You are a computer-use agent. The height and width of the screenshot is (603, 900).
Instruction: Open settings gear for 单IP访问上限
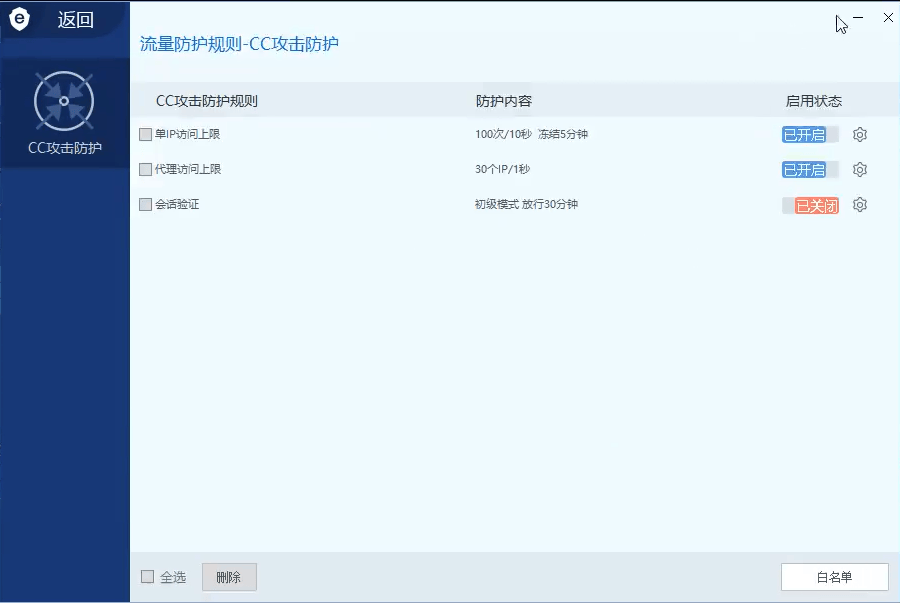pyautogui.click(x=859, y=135)
